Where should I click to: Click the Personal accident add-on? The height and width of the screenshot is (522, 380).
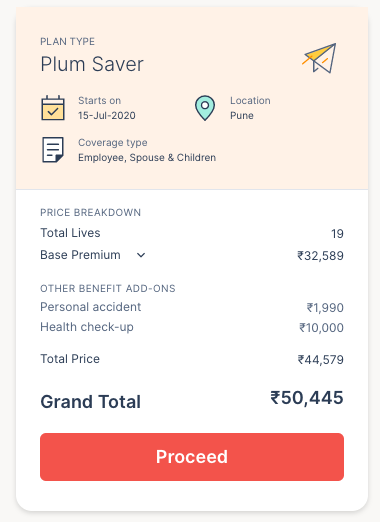click(x=91, y=307)
